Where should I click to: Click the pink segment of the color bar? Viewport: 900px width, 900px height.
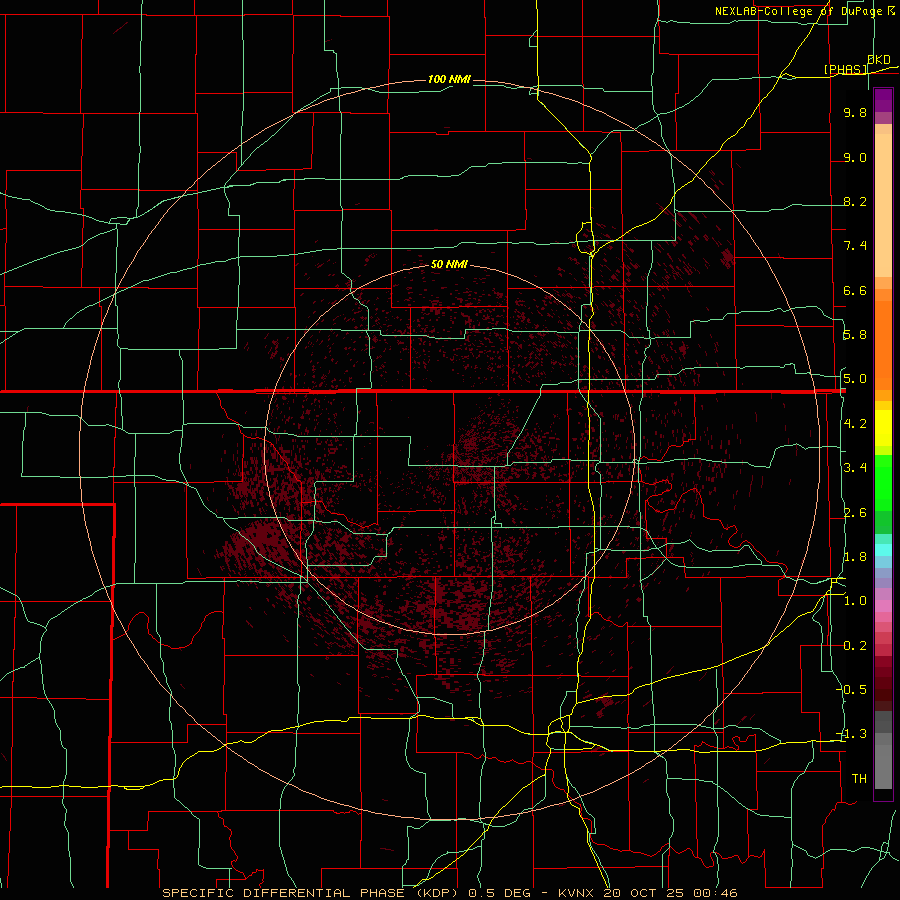click(x=883, y=606)
